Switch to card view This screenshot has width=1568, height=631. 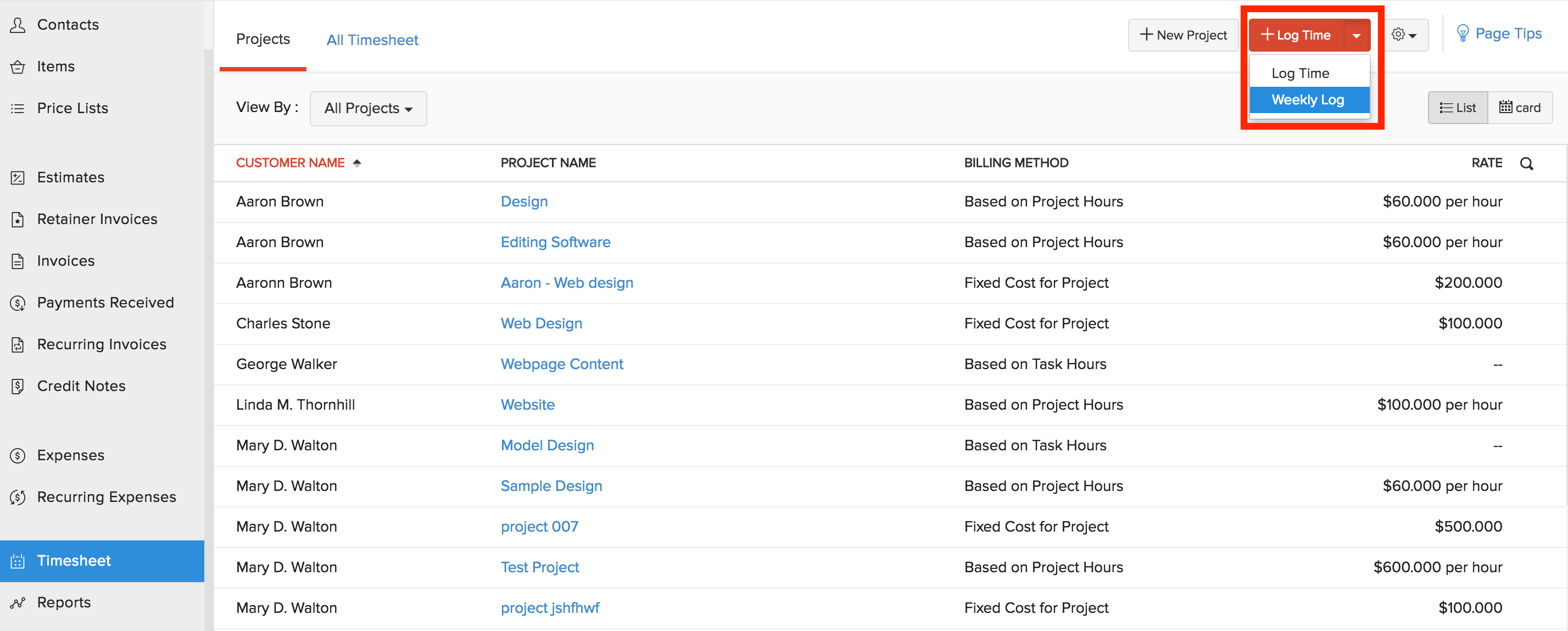[x=1519, y=108]
